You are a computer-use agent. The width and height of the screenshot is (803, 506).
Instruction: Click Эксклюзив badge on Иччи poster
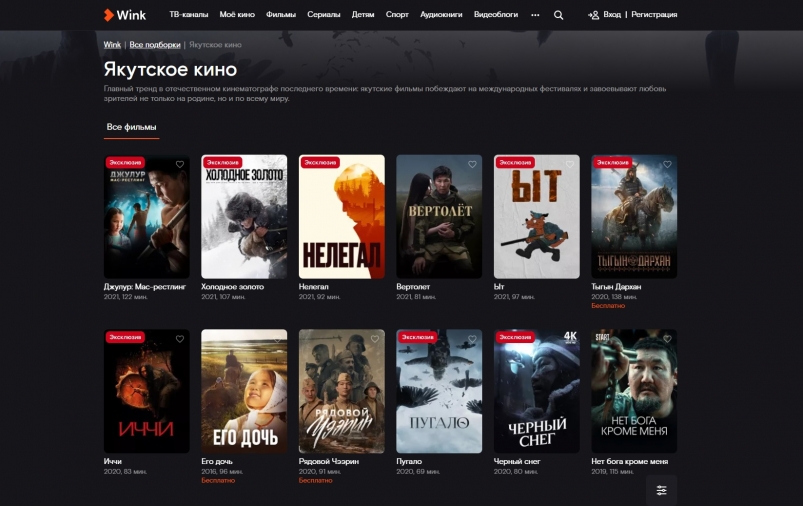tap(125, 337)
